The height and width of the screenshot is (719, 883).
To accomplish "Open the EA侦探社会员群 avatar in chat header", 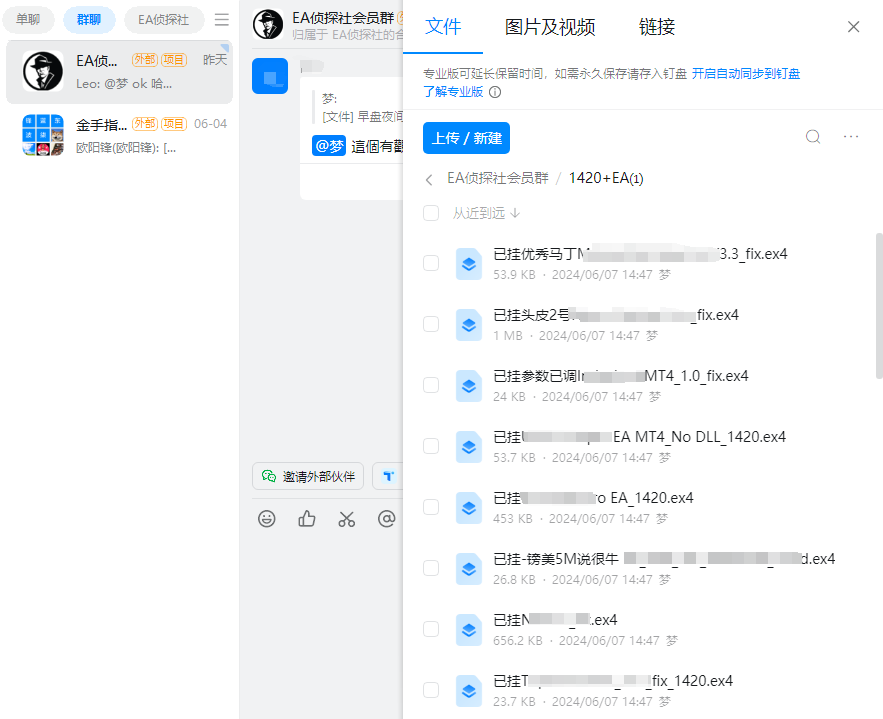I will (268, 24).
